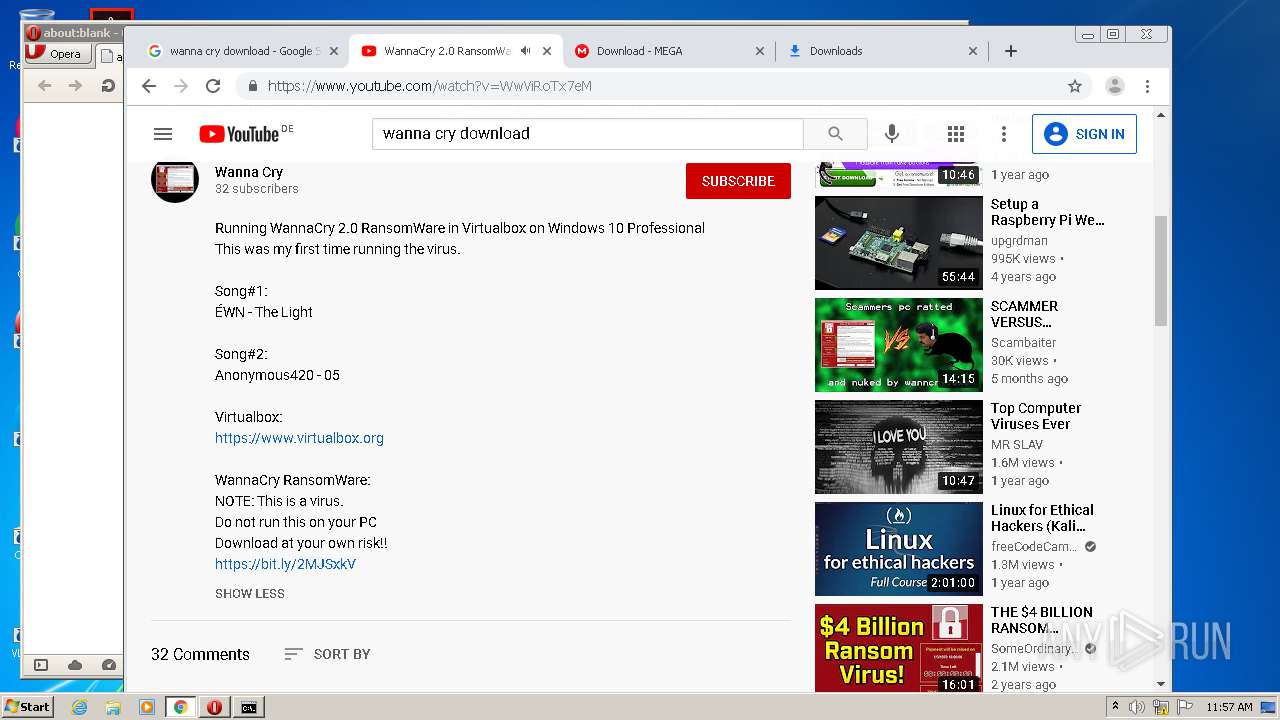Viewport: 1280px width, 720px height.
Task: Open the Wanna Cry channel name
Action: click(249, 172)
